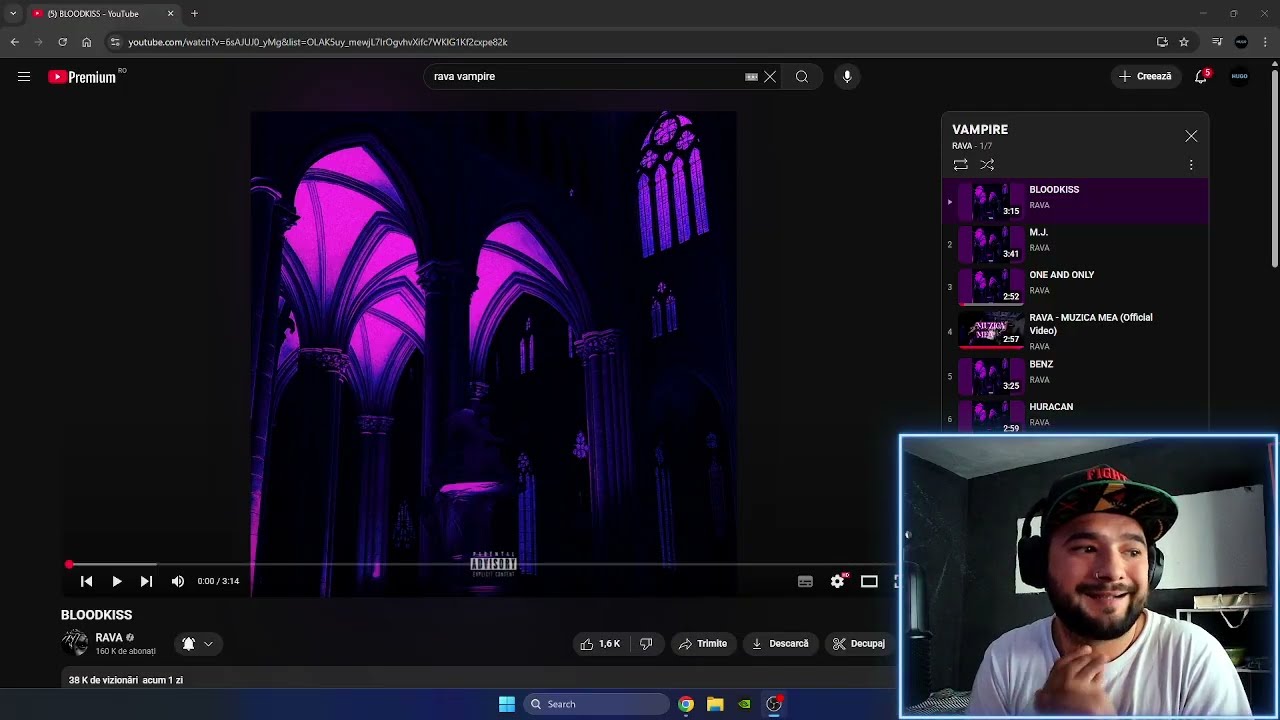Play ONE AND ONLY from playlist
This screenshot has width=1280, height=720.
coord(1075,284)
